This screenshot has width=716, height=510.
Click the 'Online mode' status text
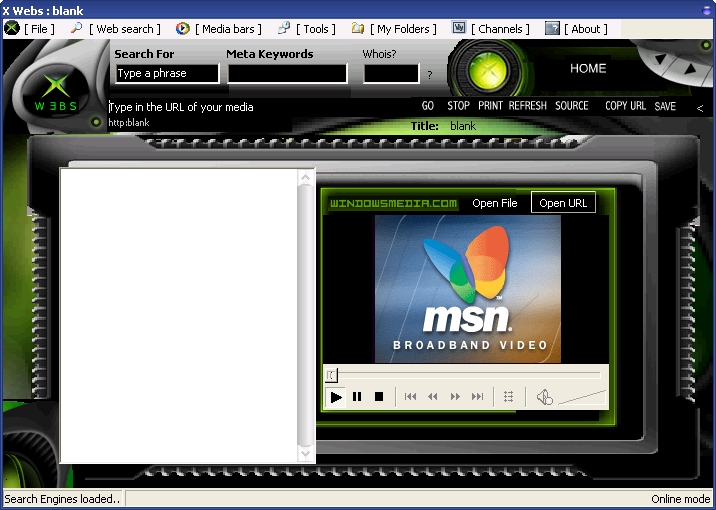point(681,499)
